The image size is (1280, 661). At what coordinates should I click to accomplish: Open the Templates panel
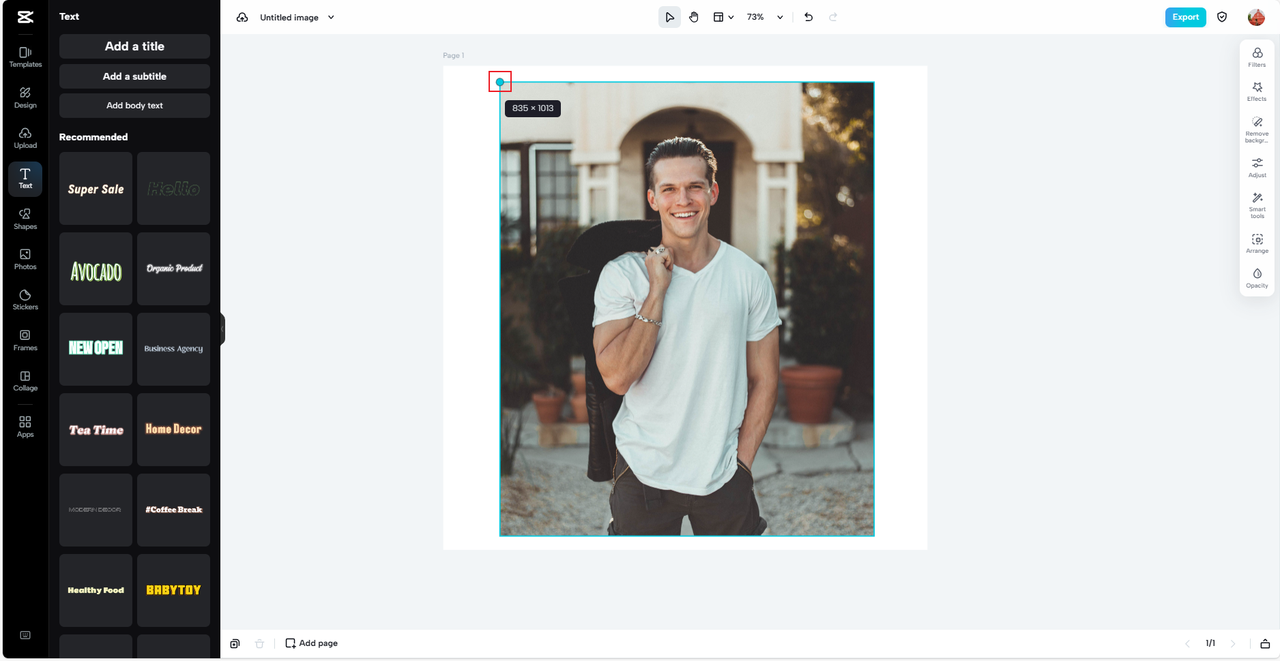[25, 57]
